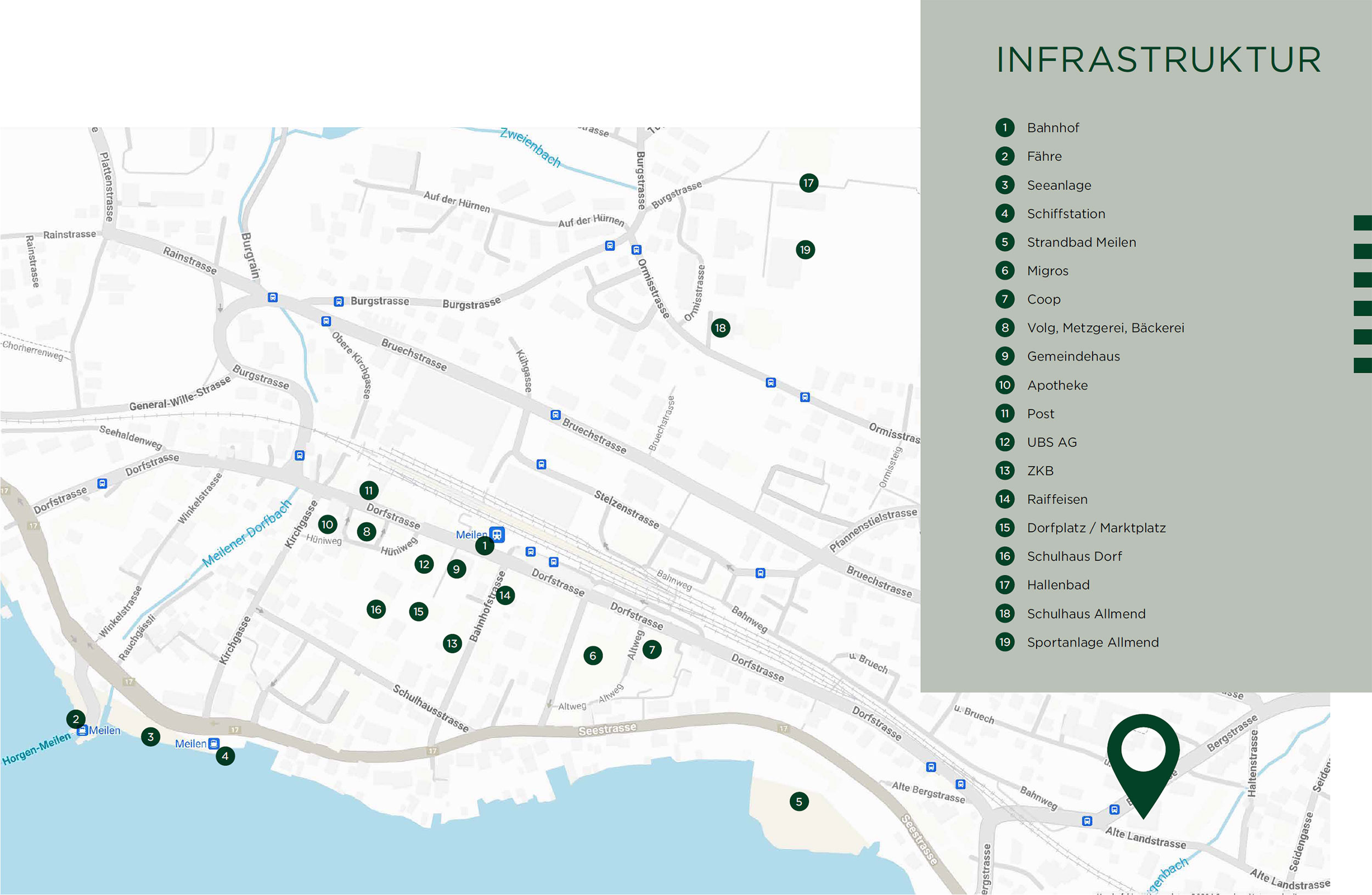Click map marker 5 at Strandbad

click(x=799, y=801)
